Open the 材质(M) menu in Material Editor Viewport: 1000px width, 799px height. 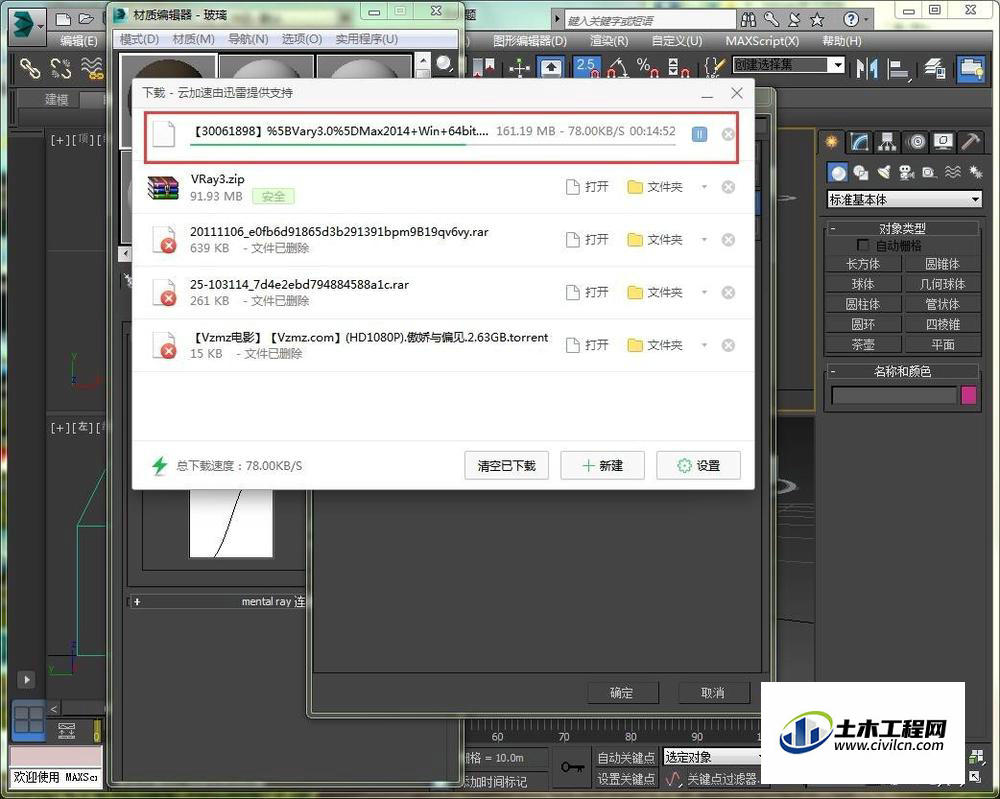(x=193, y=39)
